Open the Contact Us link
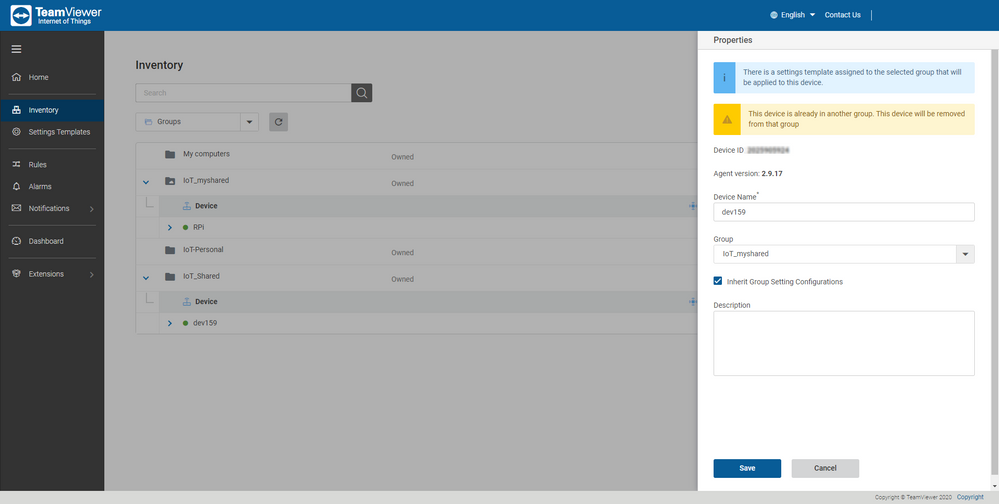 [842, 15]
